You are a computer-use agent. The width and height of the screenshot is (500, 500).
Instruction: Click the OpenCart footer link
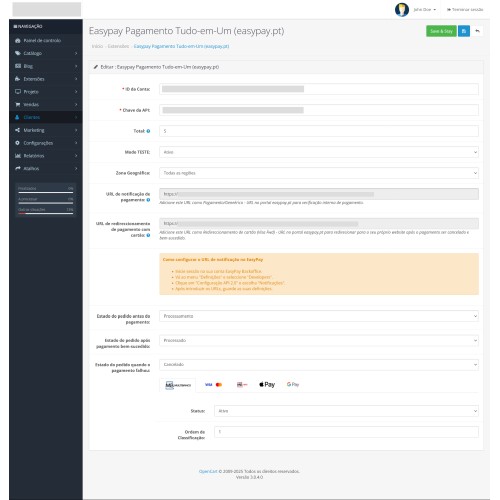point(208,471)
